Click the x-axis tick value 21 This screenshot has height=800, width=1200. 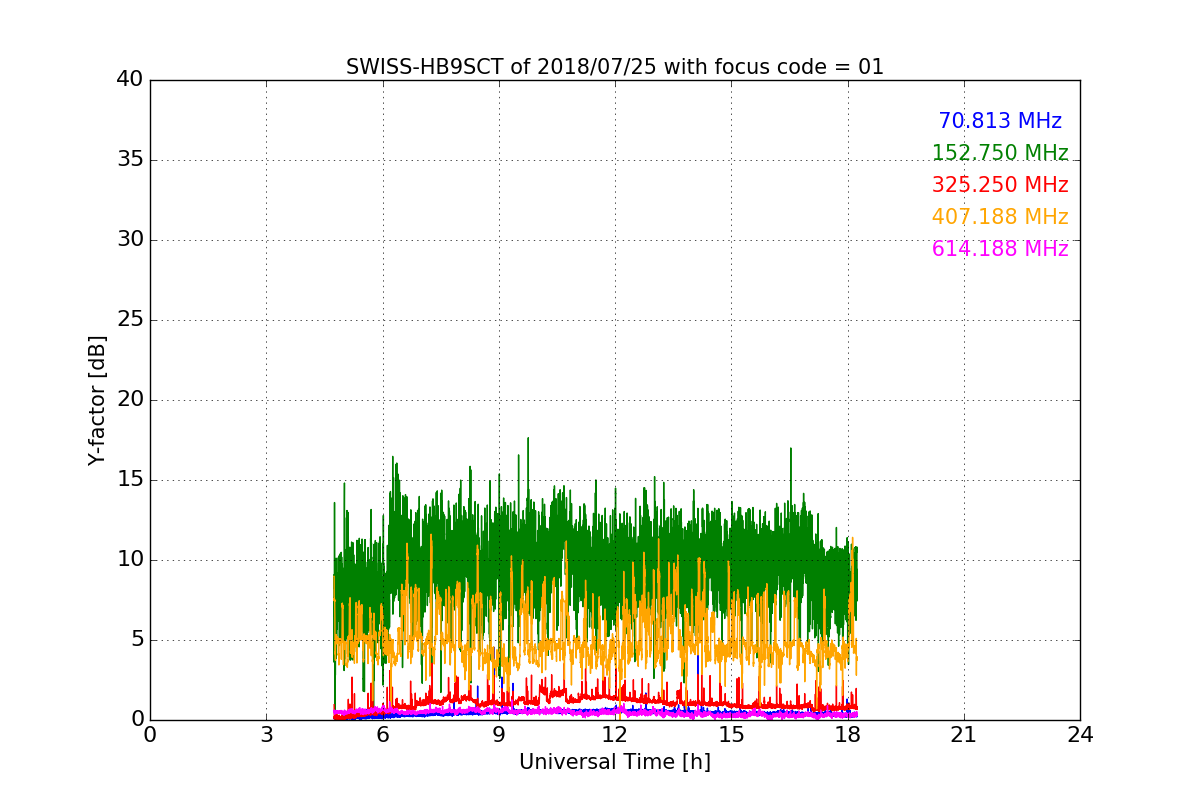[964, 734]
